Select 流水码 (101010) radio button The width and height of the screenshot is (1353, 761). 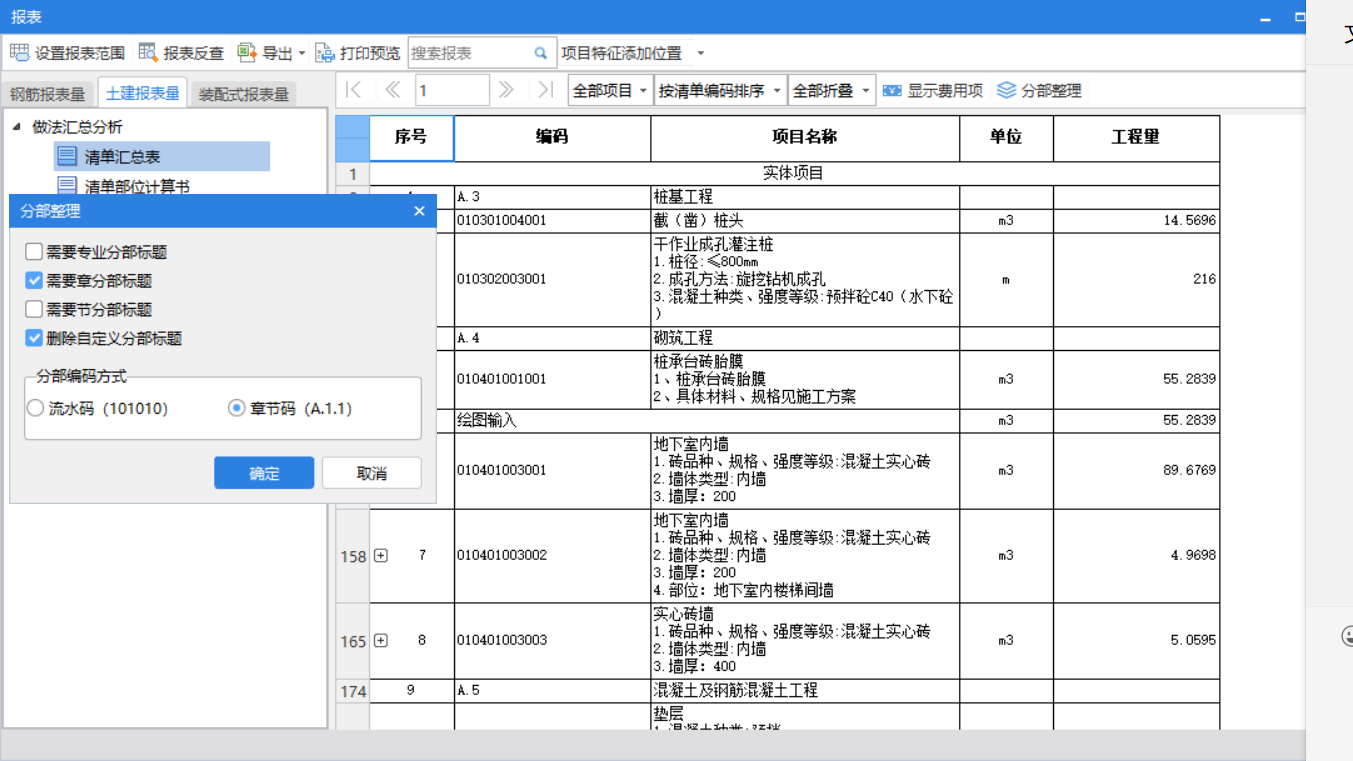click(36, 408)
